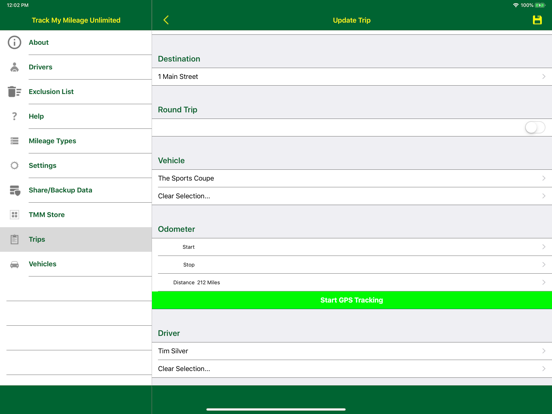Open the Tim Silver driver chevron
This screenshot has height=414, width=552.
(x=544, y=351)
